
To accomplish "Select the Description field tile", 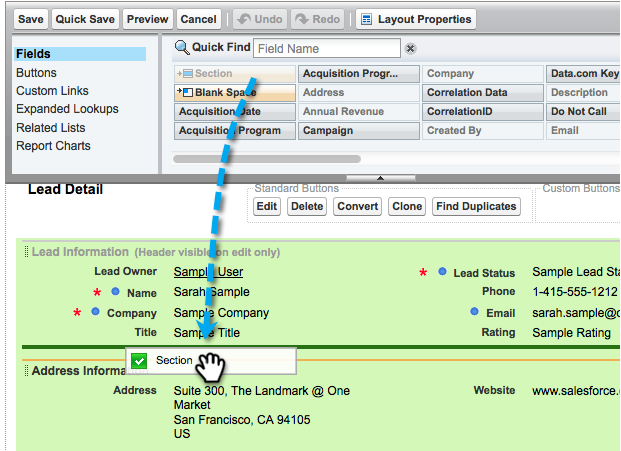I will (583, 93).
